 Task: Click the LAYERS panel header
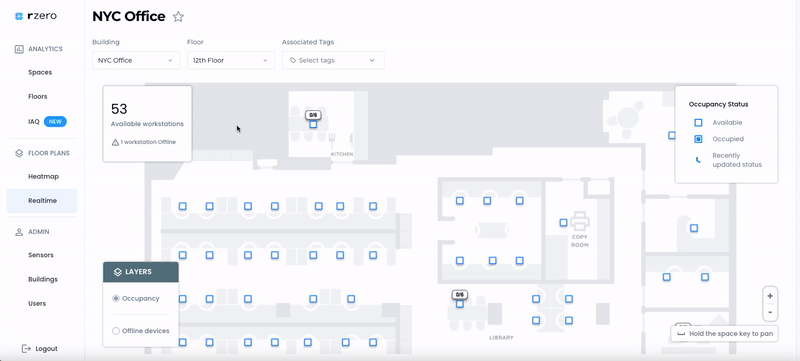click(x=141, y=272)
